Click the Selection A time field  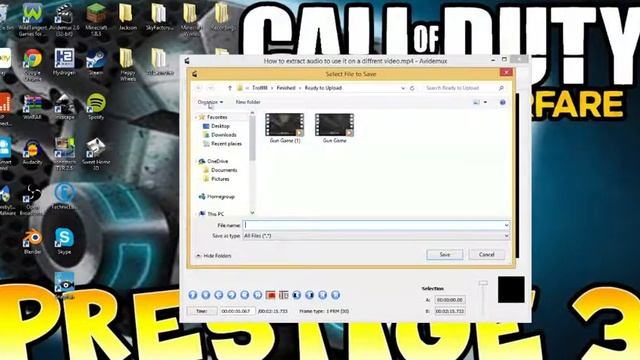click(x=450, y=300)
